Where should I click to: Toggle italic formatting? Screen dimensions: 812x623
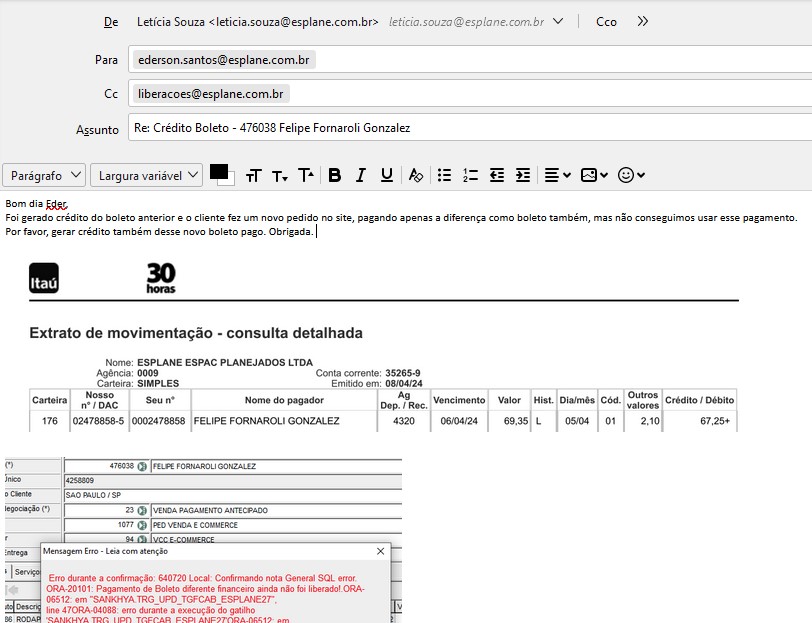click(x=361, y=175)
